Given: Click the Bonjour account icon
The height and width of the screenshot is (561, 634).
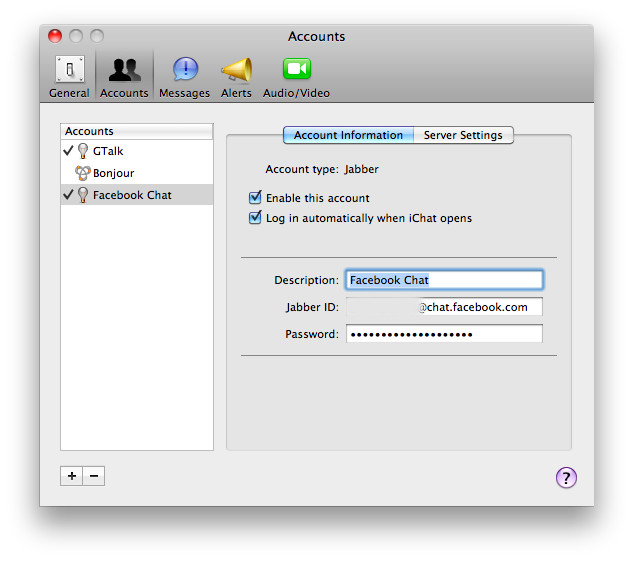Looking at the screenshot, I should [83, 173].
